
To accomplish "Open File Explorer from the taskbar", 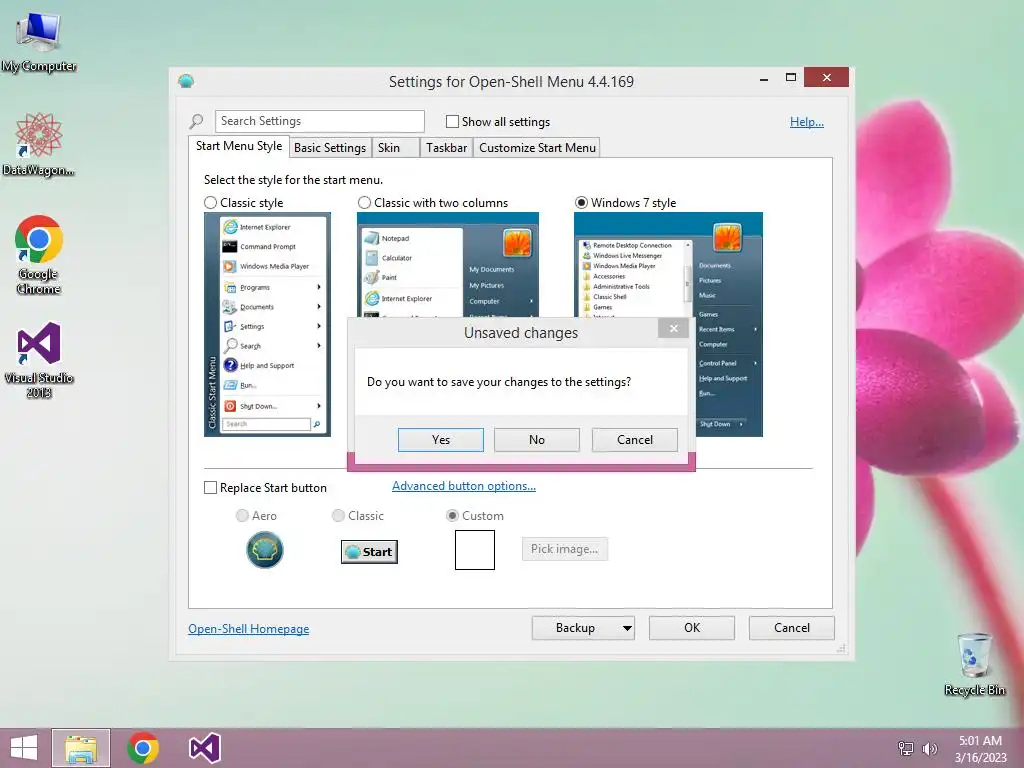I will (x=81, y=748).
